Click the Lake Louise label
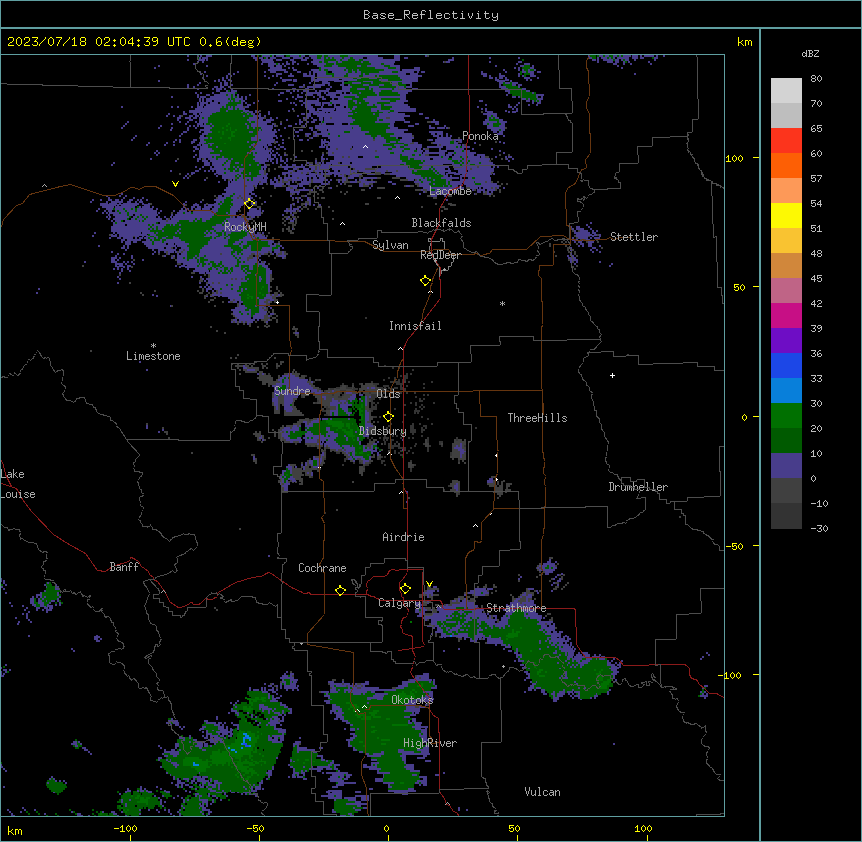This screenshot has height=842, width=862. point(18,484)
